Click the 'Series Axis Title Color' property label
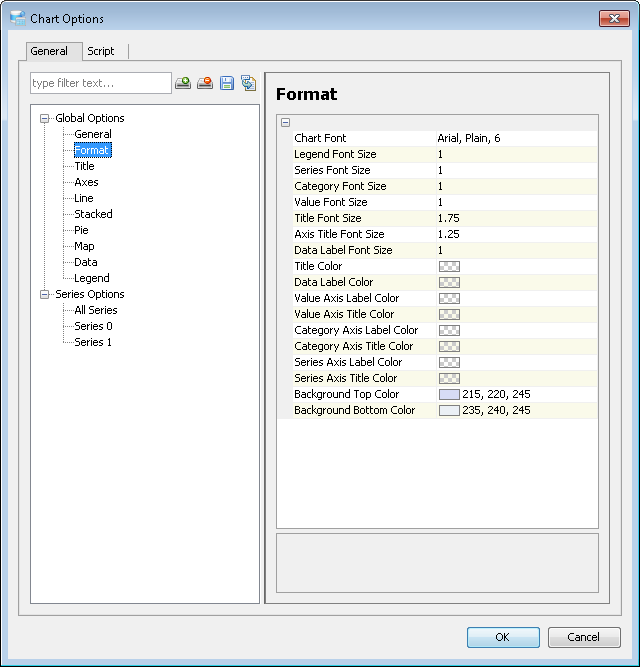 pyautogui.click(x=346, y=378)
